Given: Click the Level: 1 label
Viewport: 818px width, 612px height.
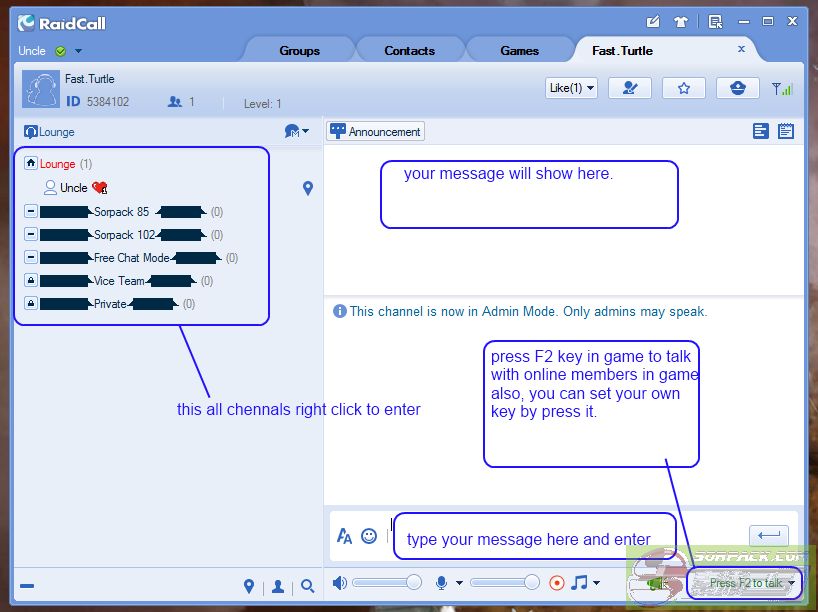Looking at the screenshot, I should point(262,104).
